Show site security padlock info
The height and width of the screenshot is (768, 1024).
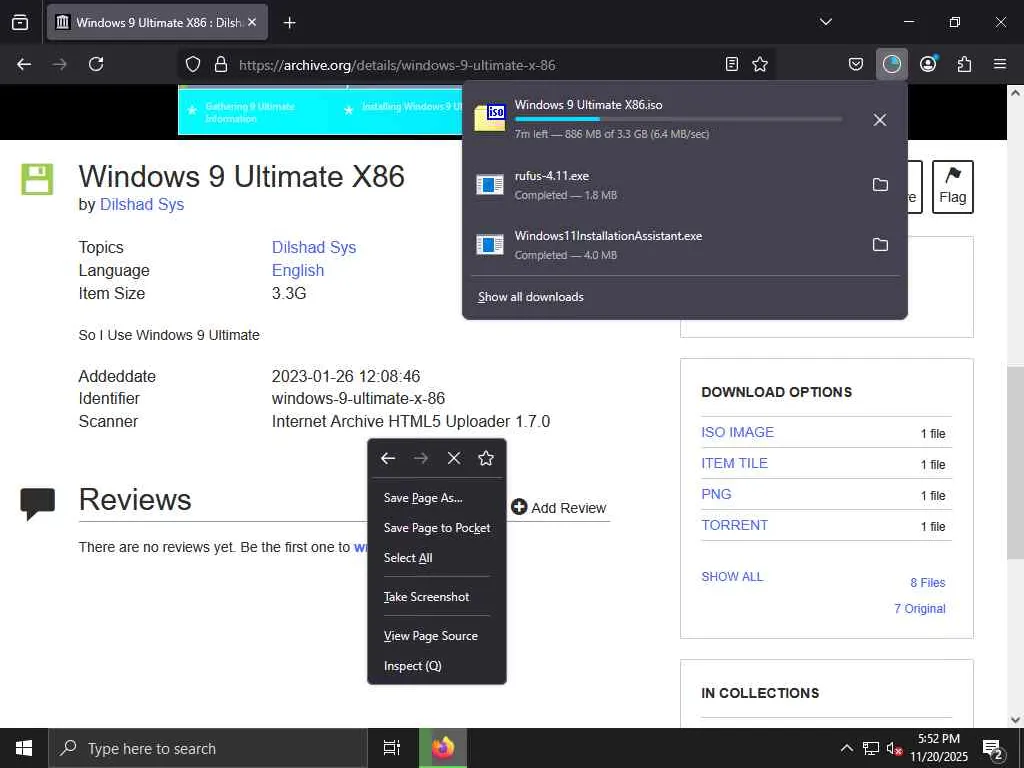pyautogui.click(x=221, y=64)
